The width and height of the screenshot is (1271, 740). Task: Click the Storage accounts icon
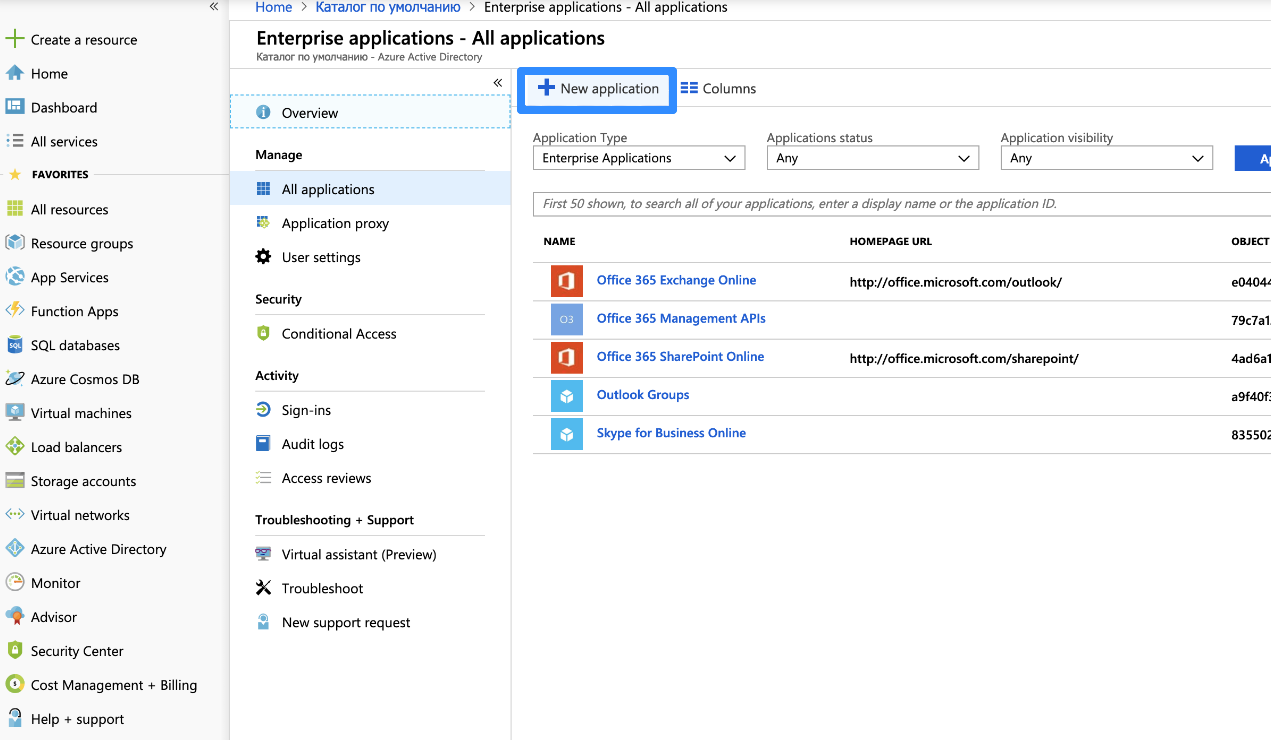(14, 481)
